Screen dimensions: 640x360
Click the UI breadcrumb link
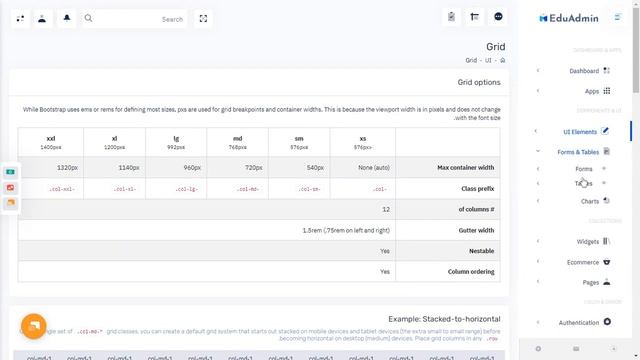(488, 60)
